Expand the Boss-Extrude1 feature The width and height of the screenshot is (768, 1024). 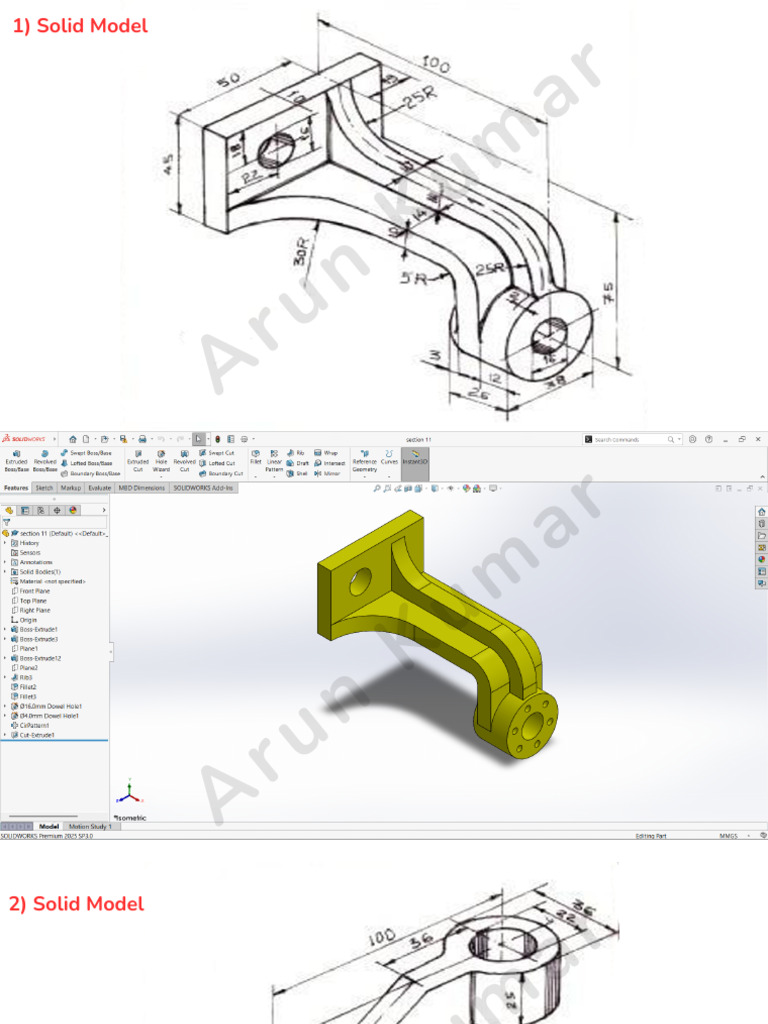tap(5, 630)
